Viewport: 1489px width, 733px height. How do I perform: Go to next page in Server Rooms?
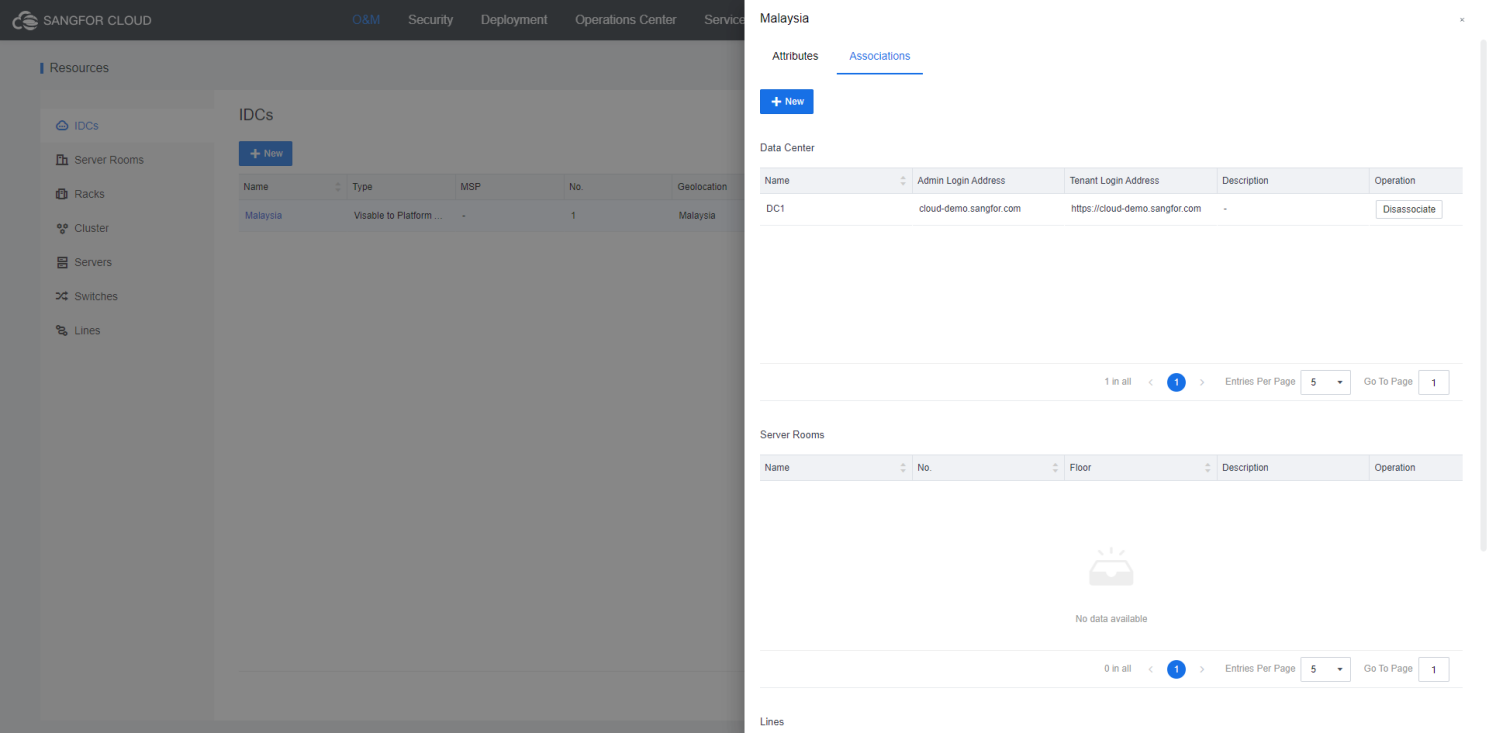[x=1202, y=669]
